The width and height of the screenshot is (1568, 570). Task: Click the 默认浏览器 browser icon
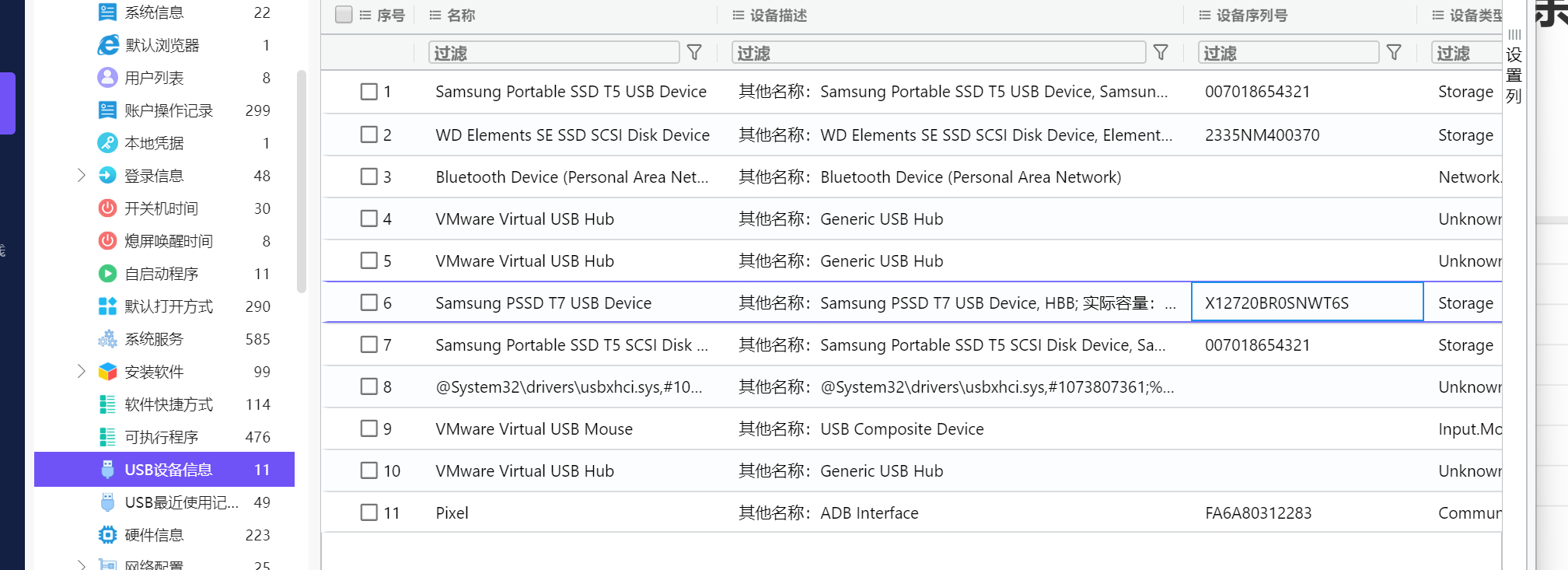click(107, 45)
